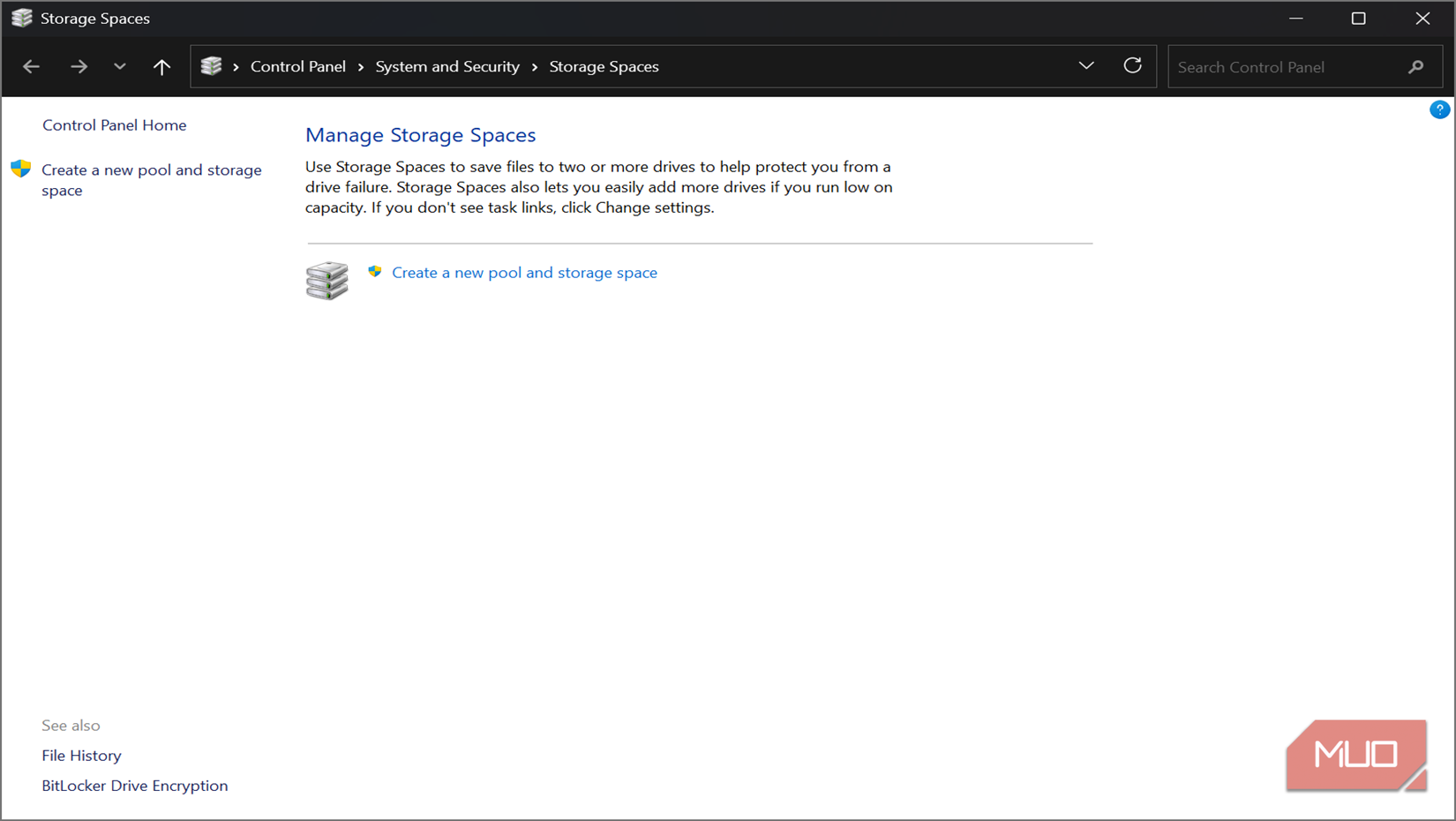Click the small shield beside main create link

(375, 272)
